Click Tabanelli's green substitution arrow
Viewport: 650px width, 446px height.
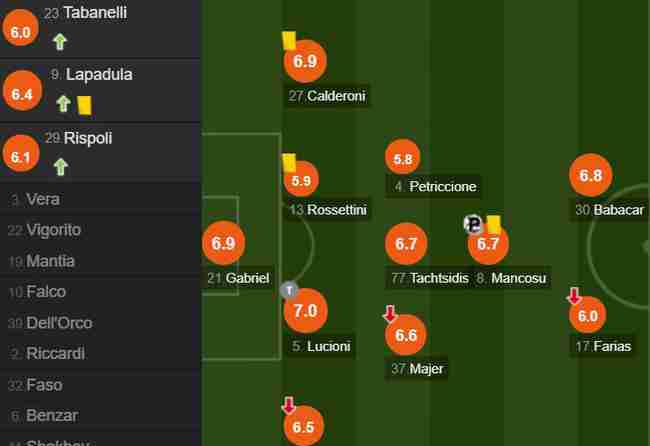60,42
